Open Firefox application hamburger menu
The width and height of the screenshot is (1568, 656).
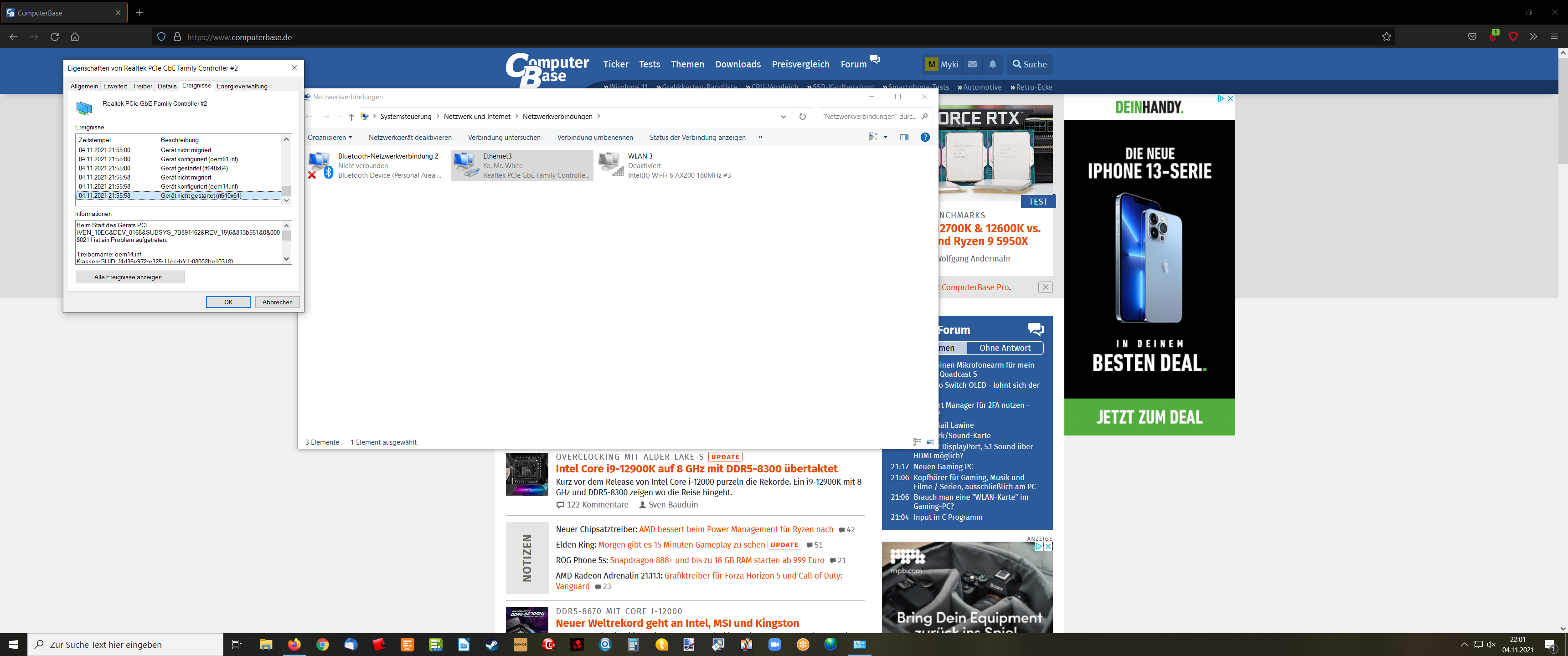pos(1554,36)
